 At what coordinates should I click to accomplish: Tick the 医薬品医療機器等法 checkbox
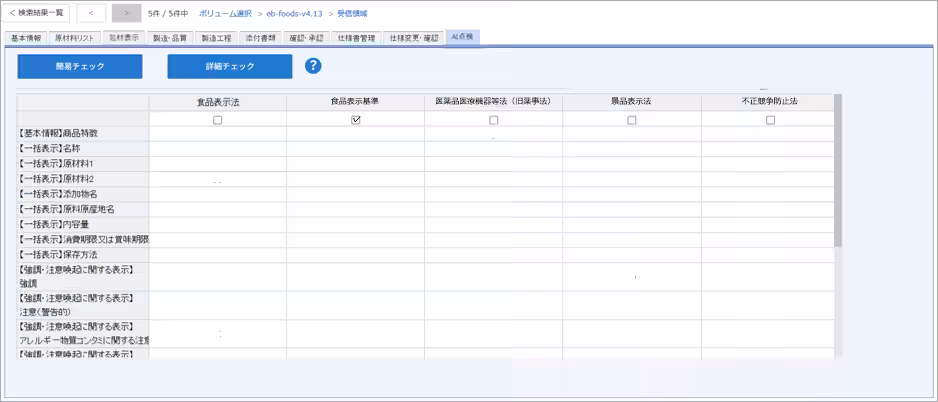click(493, 120)
